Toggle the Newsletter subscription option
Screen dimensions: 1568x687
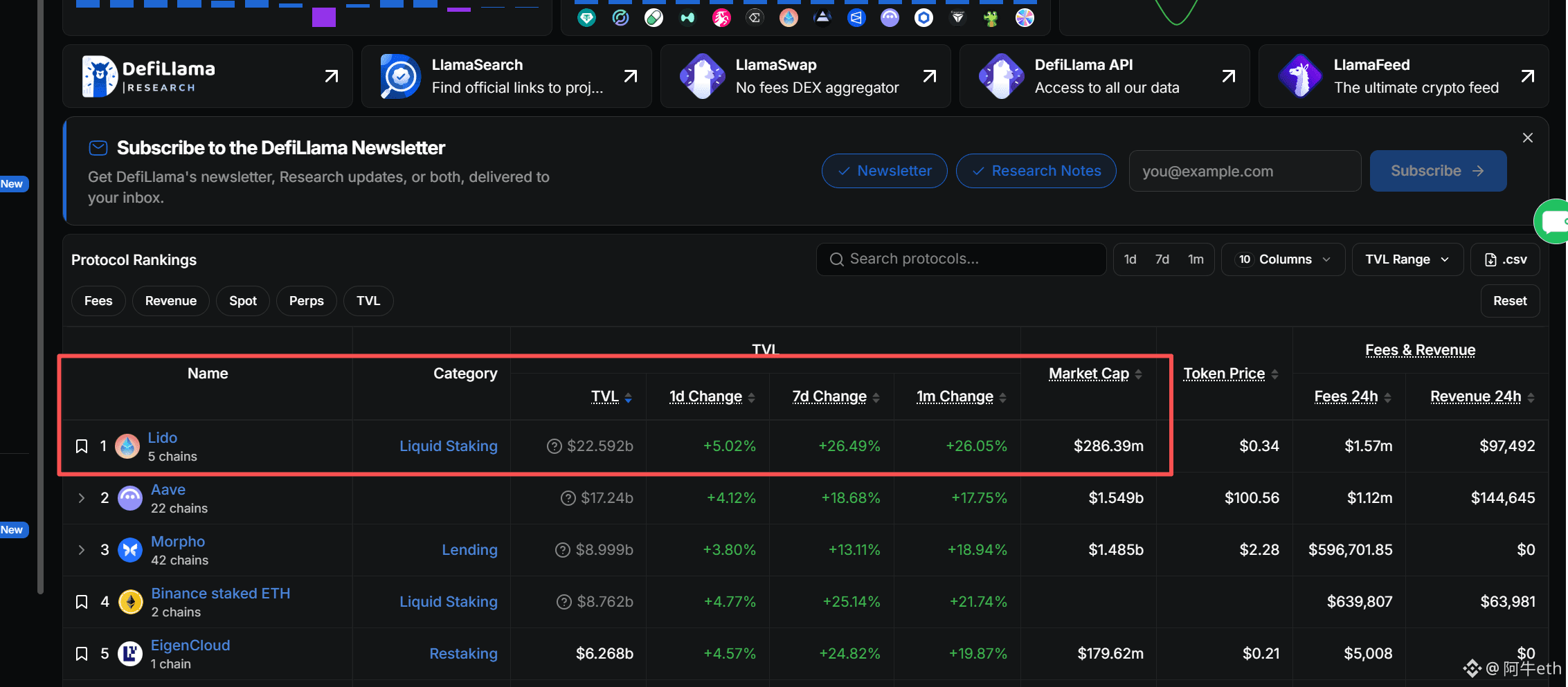(885, 171)
